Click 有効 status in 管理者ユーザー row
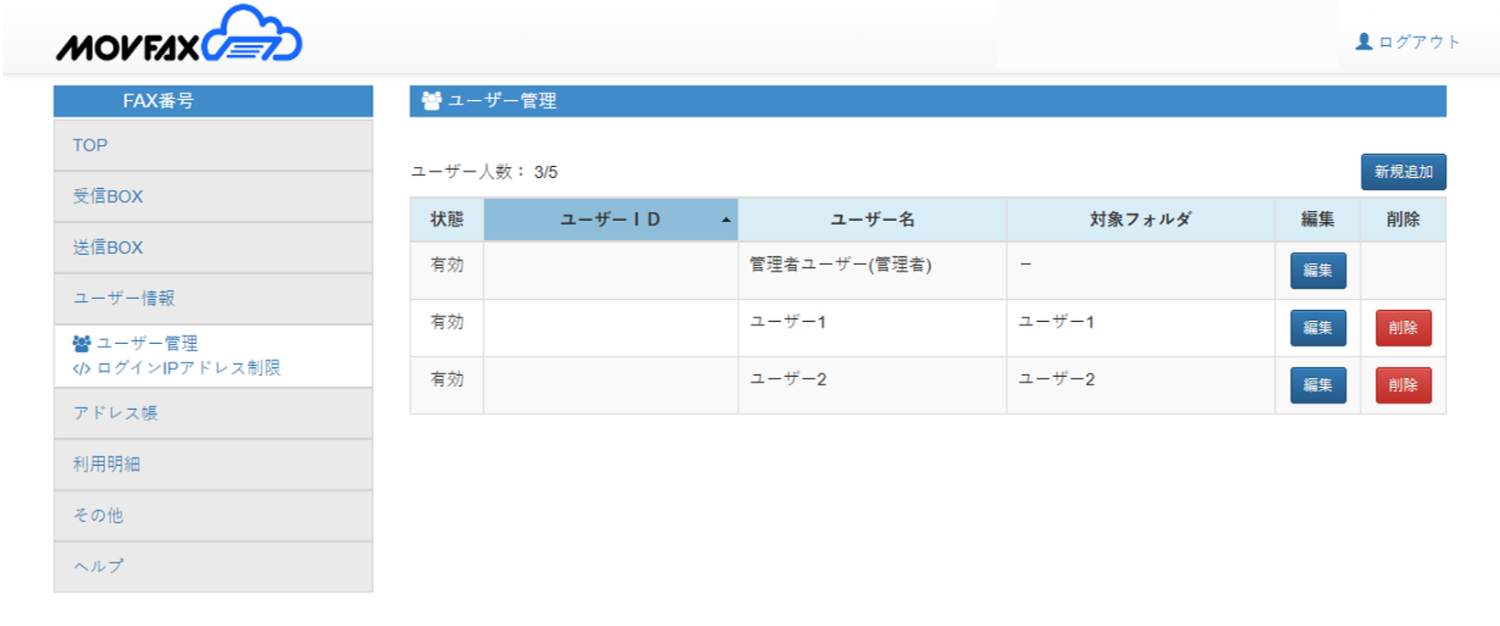 coord(447,265)
